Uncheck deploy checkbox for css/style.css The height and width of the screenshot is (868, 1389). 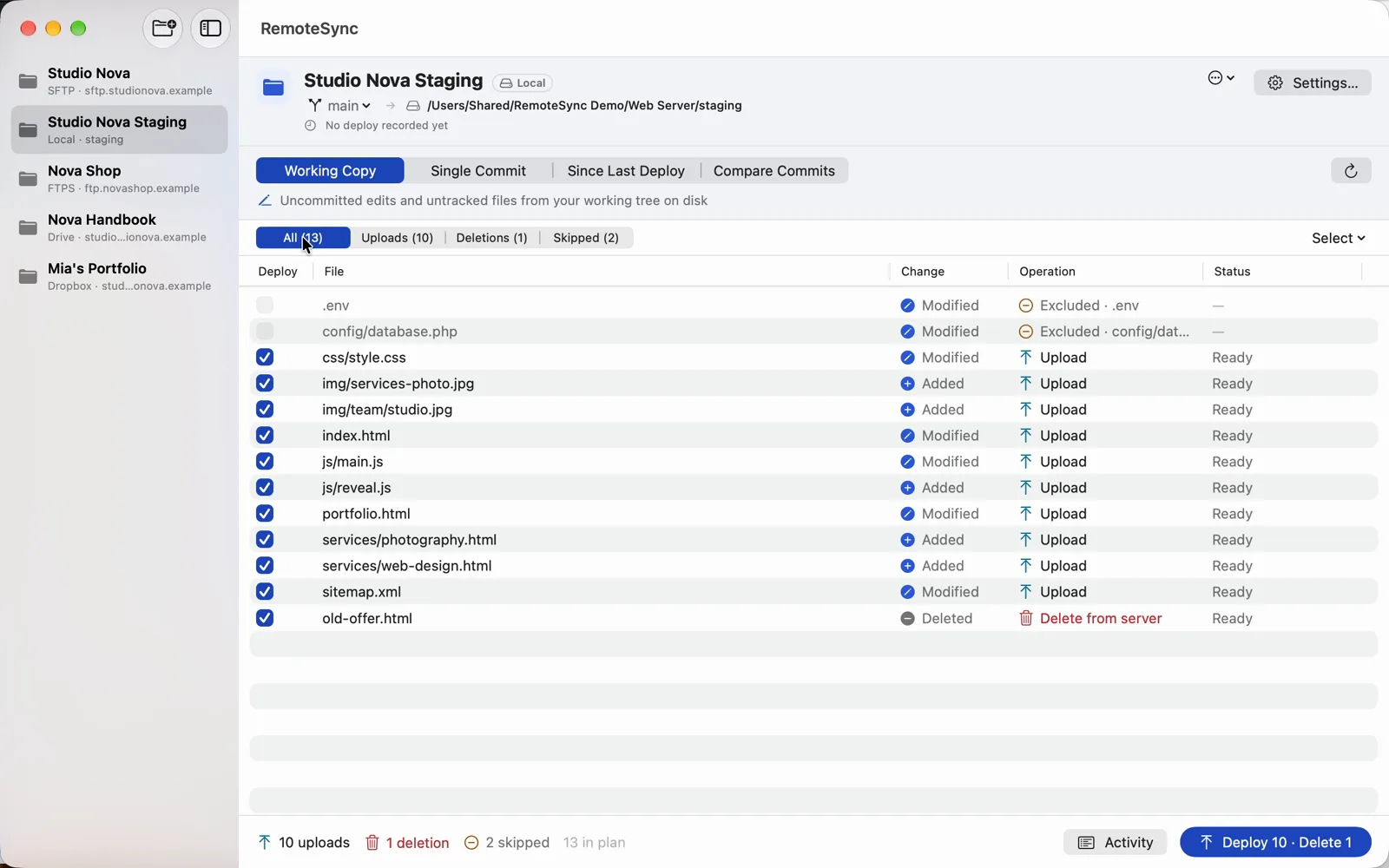(265, 358)
